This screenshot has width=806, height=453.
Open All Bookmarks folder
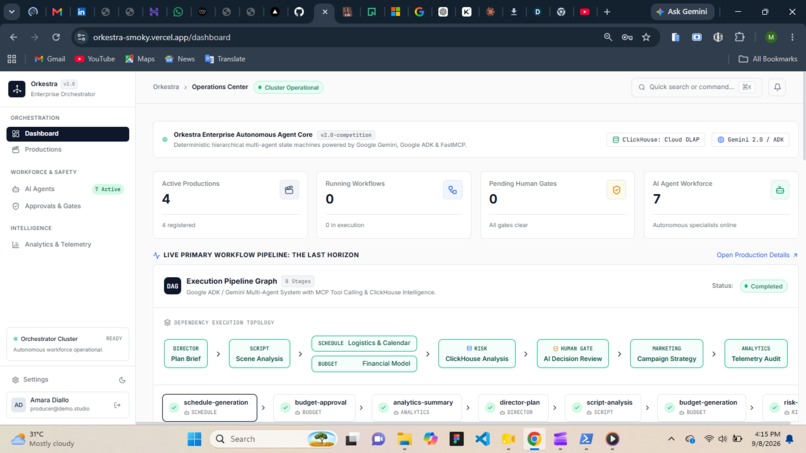point(768,59)
